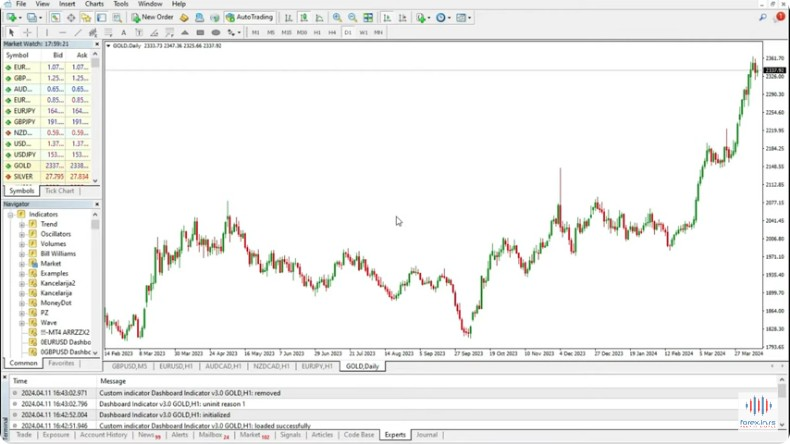Open the Data Window icon
This screenshot has height=444, width=790.
tap(71, 18)
